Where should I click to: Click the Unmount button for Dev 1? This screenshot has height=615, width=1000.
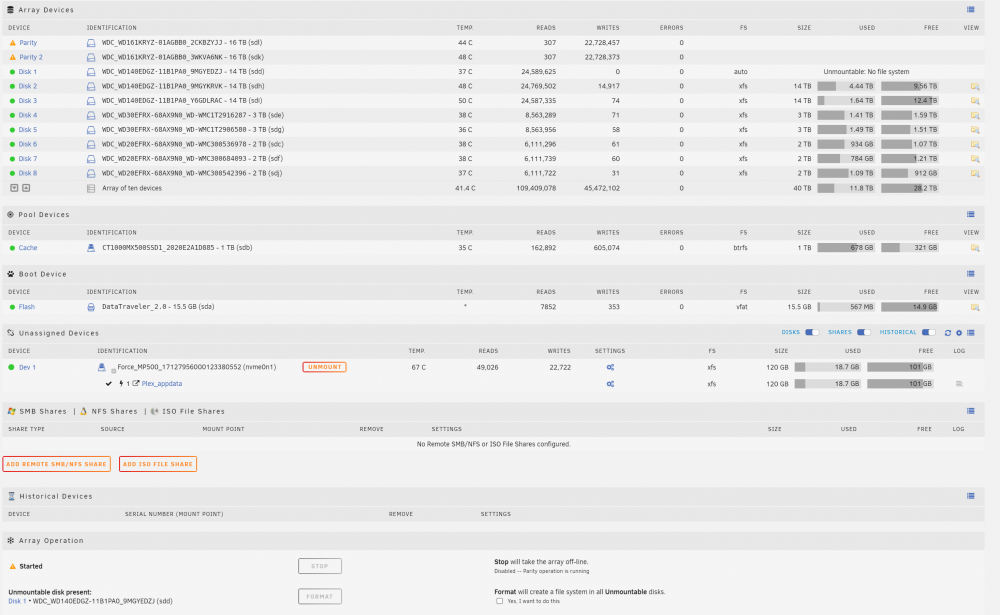point(324,367)
